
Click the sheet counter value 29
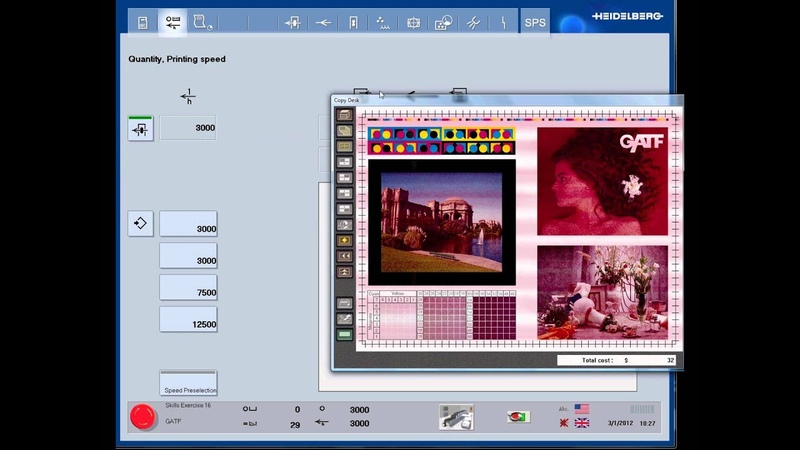click(x=295, y=425)
